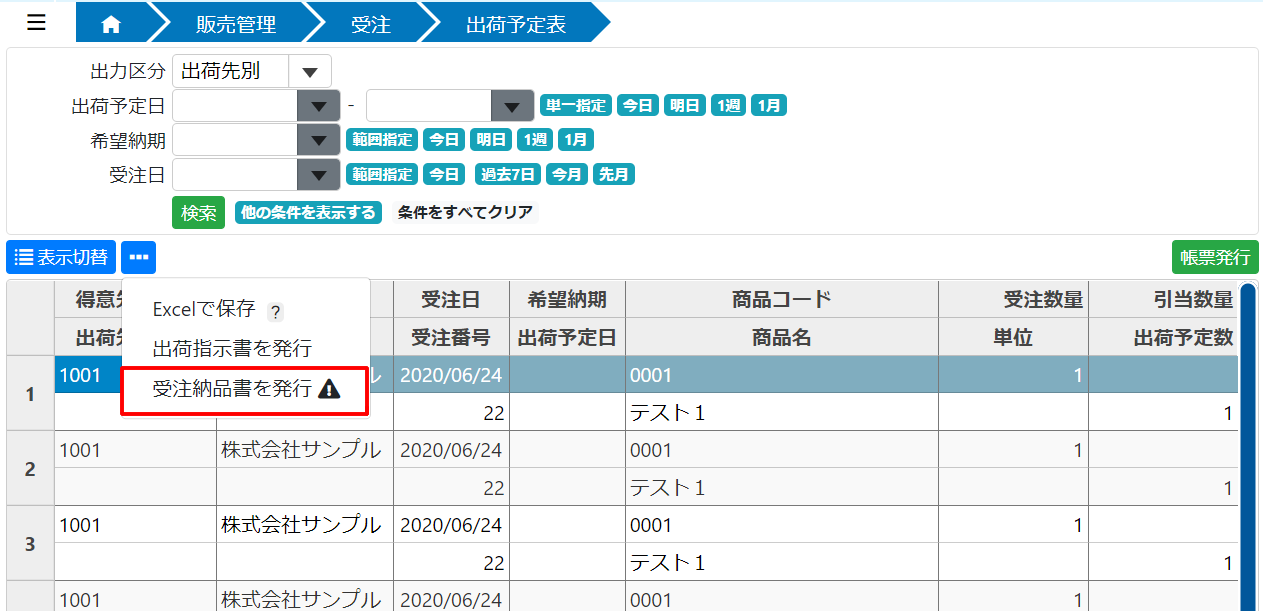Navigate to 受注 breadcrumb
Image resolution: width=1263 pixels, height=611 pixels.
point(371,25)
